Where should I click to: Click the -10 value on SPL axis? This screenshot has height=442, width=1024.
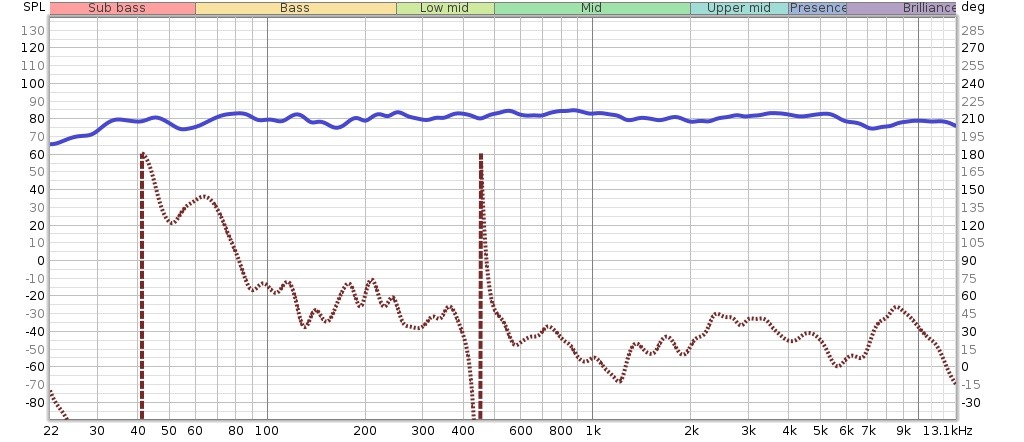pyautogui.click(x=33, y=278)
